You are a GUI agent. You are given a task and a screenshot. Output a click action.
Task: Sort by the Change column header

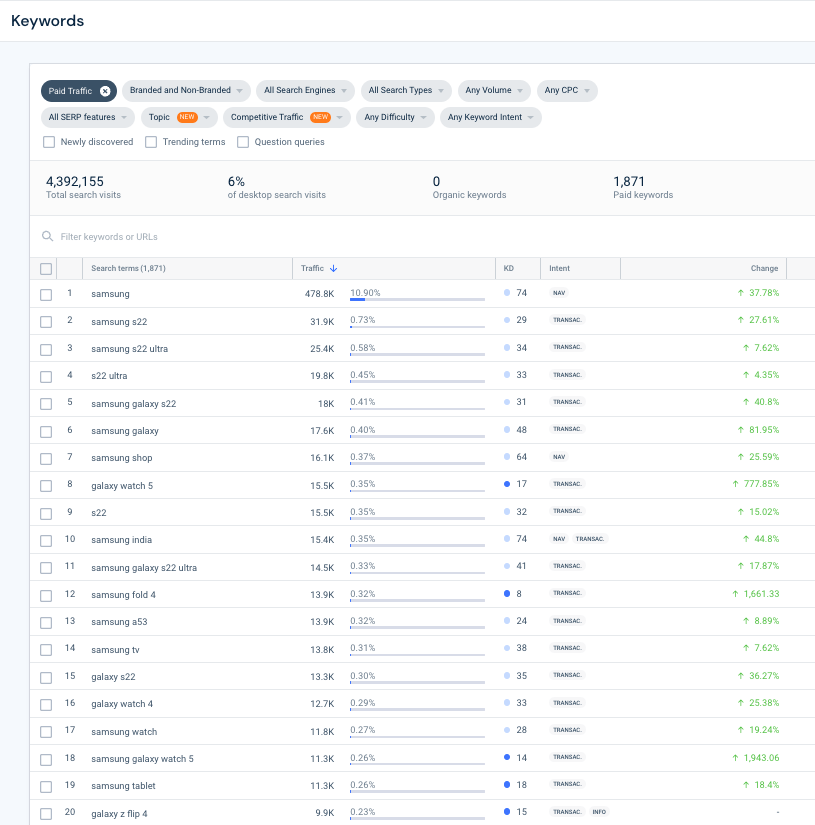pyautogui.click(x=764, y=268)
